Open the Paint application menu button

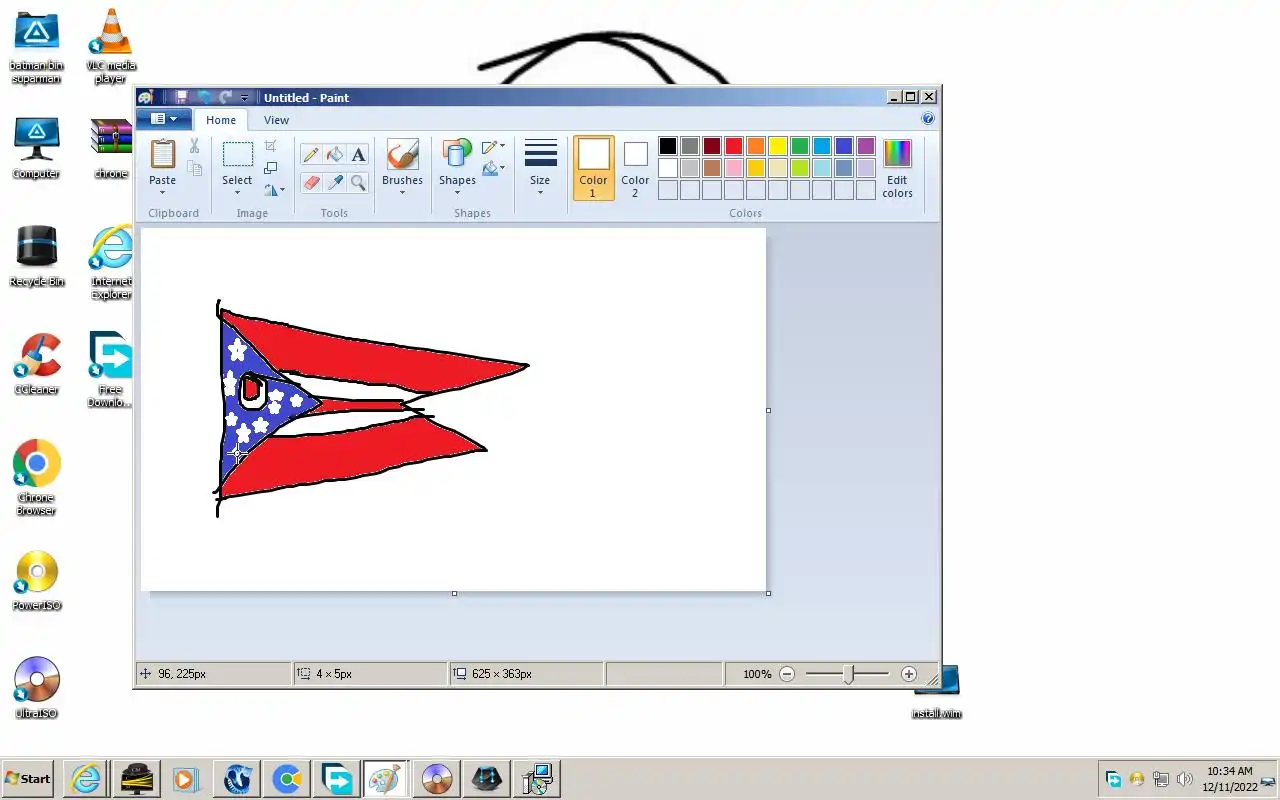164,119
